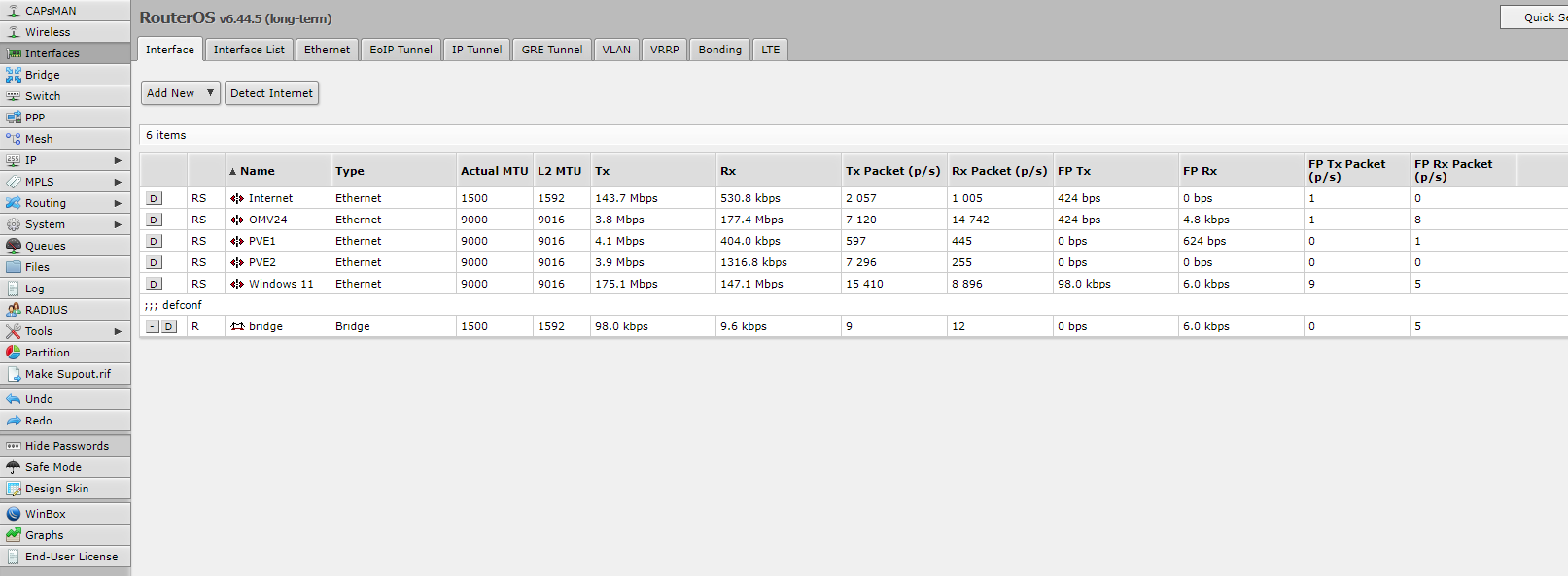Viewport: 1568px width, 576px height.
Task: Select the Interface tab
Action: point(170,50)
